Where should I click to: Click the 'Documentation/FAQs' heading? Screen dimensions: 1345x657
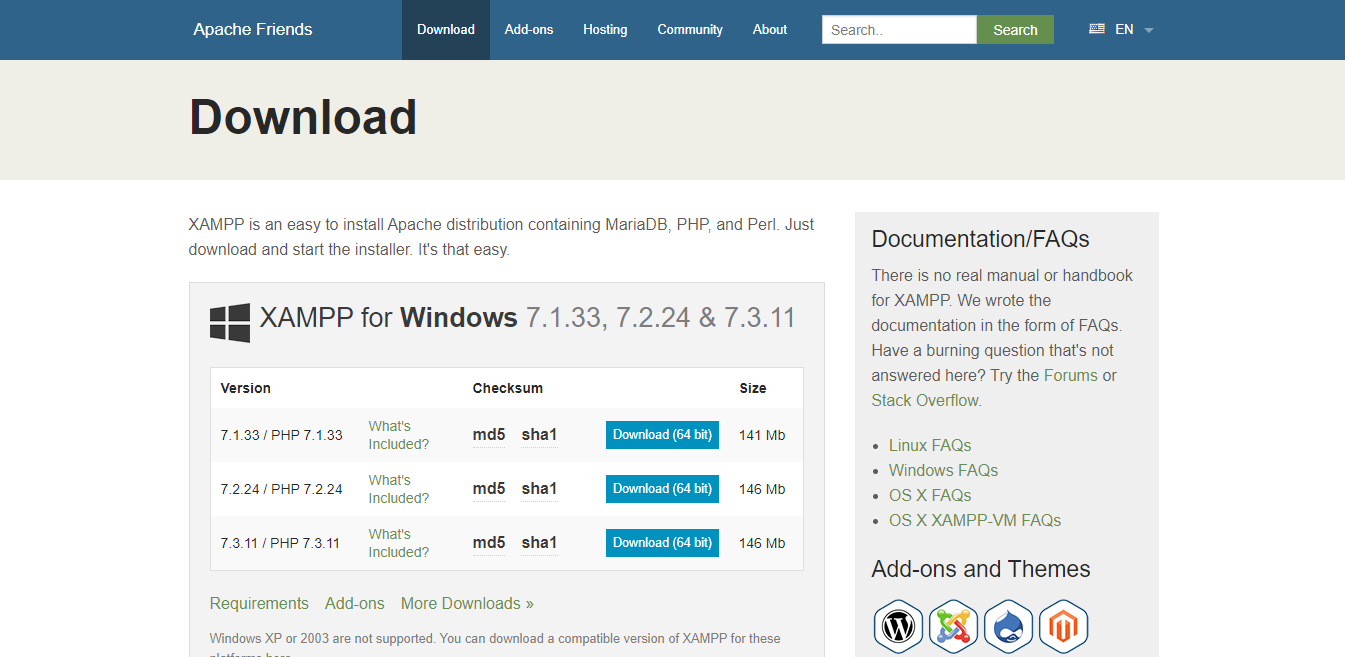tap(980, 239)
